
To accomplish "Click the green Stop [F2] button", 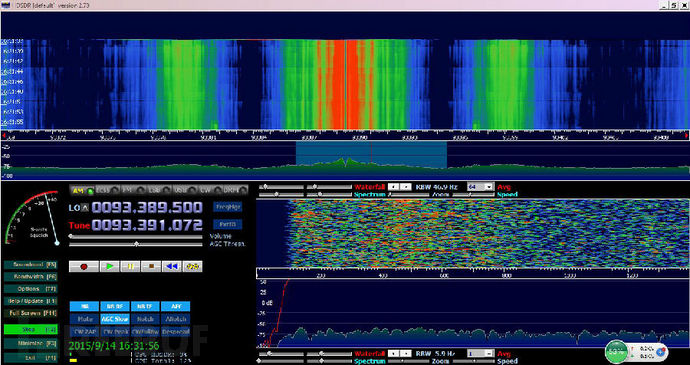I will coord(31,329).
